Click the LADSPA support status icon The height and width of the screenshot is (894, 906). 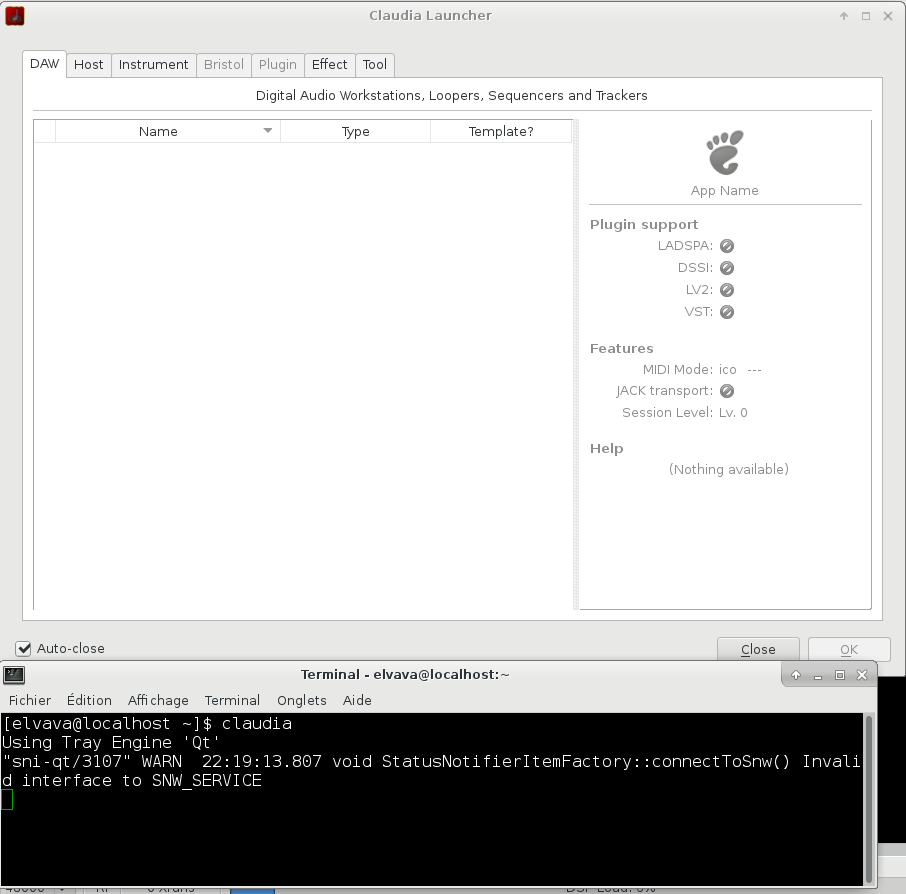coord(727,246)
